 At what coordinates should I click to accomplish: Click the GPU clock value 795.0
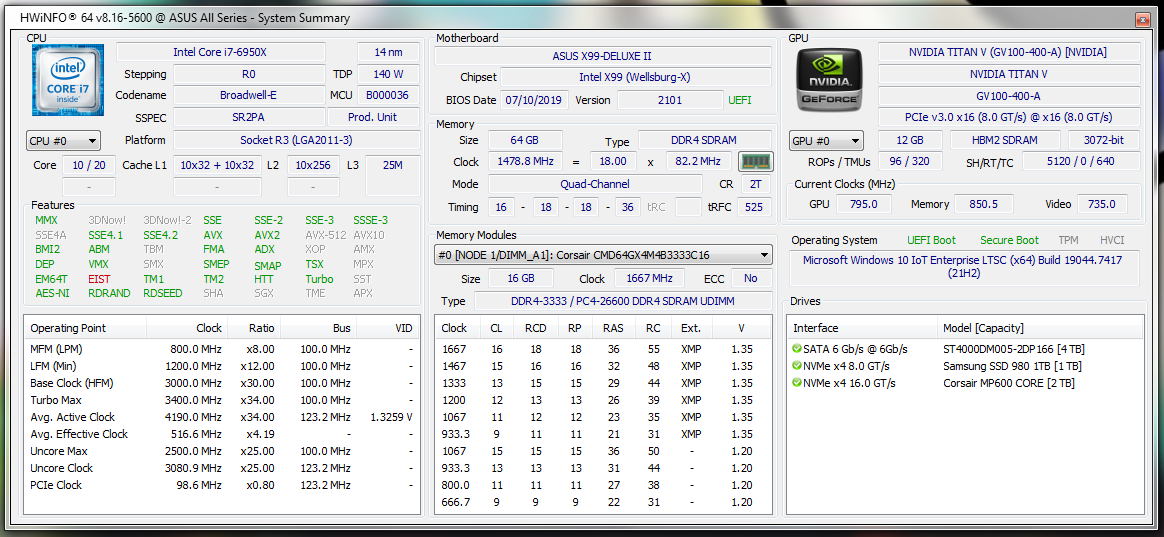coord(864,204)
